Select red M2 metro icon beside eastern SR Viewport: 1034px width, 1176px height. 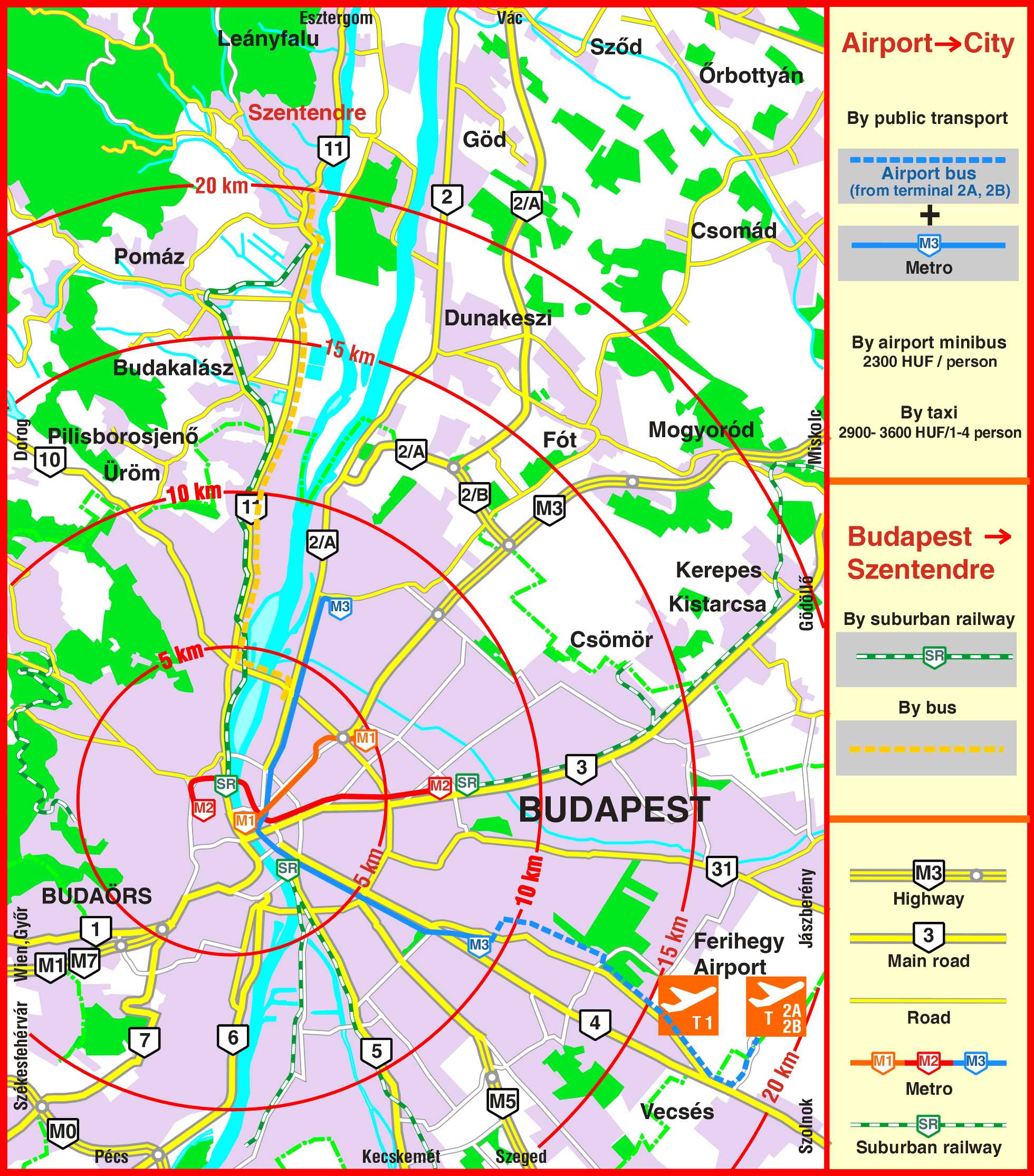[439, 787]
